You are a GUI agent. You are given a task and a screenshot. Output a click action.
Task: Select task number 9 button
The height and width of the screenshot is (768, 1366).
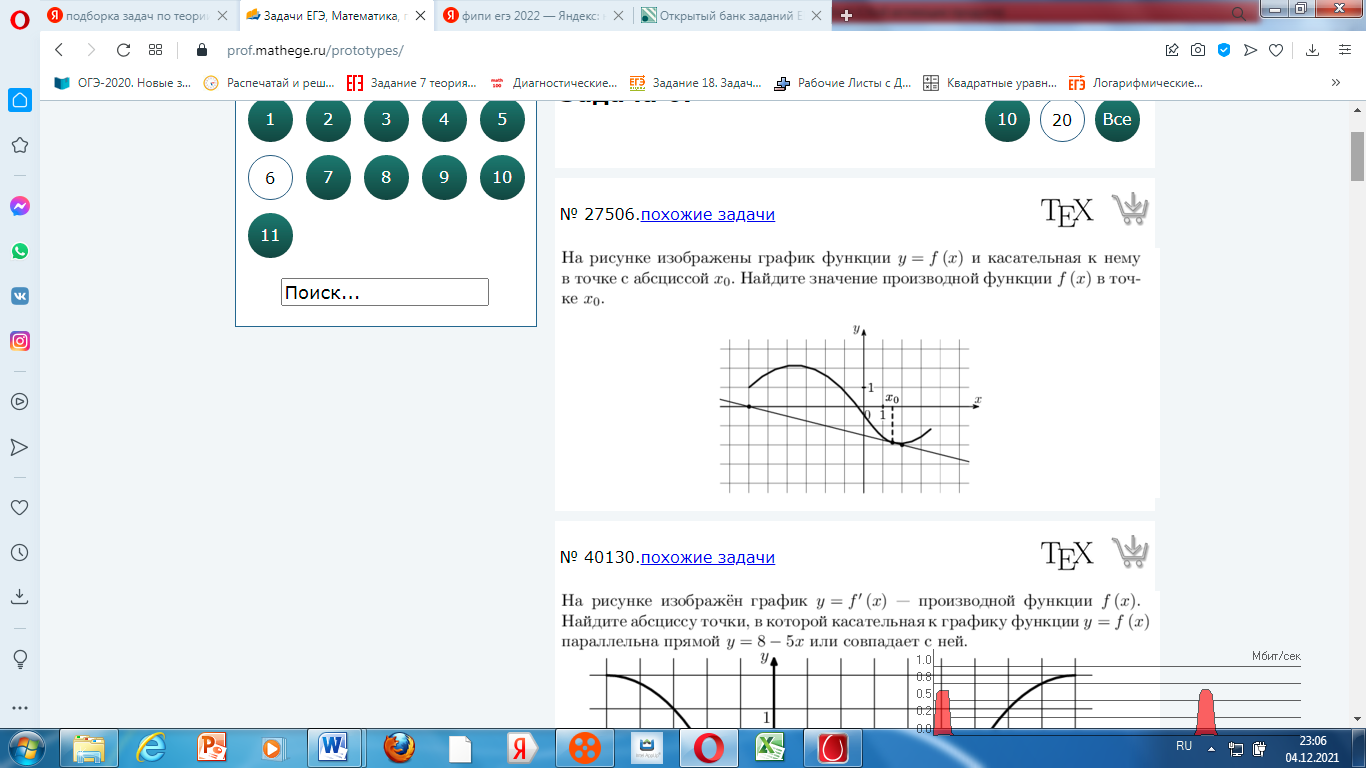click(444, 178)
